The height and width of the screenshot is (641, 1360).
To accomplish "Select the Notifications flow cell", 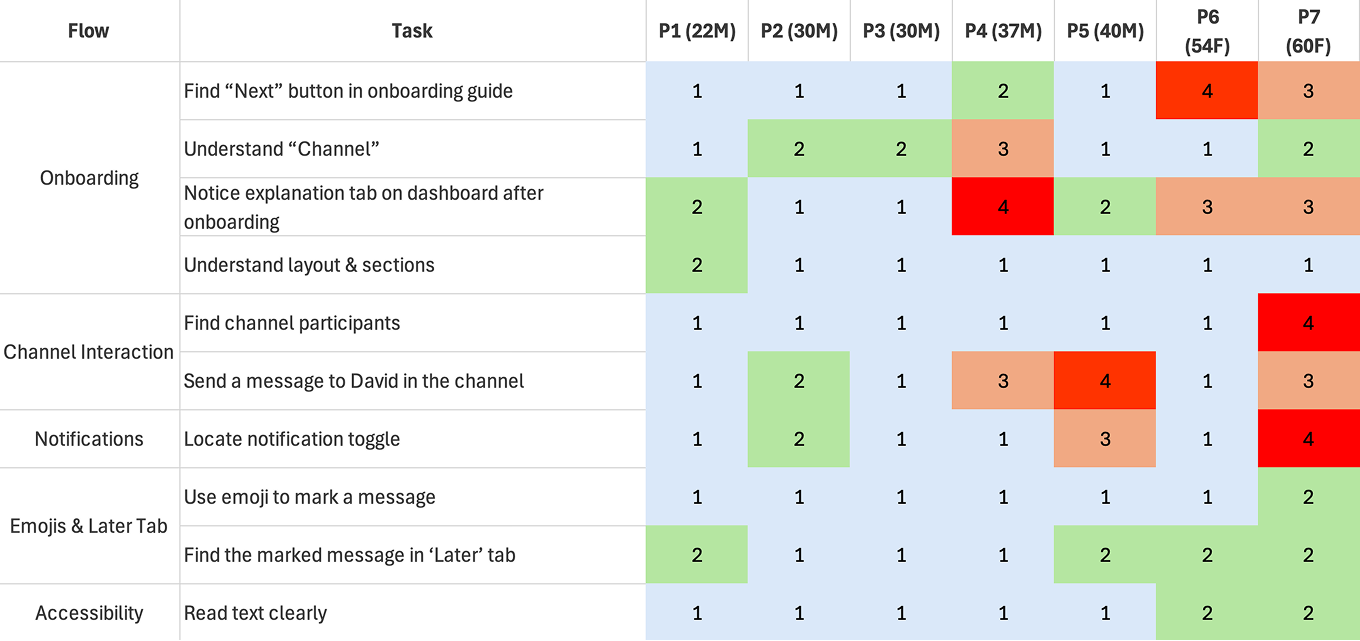I will pos(89,439).
